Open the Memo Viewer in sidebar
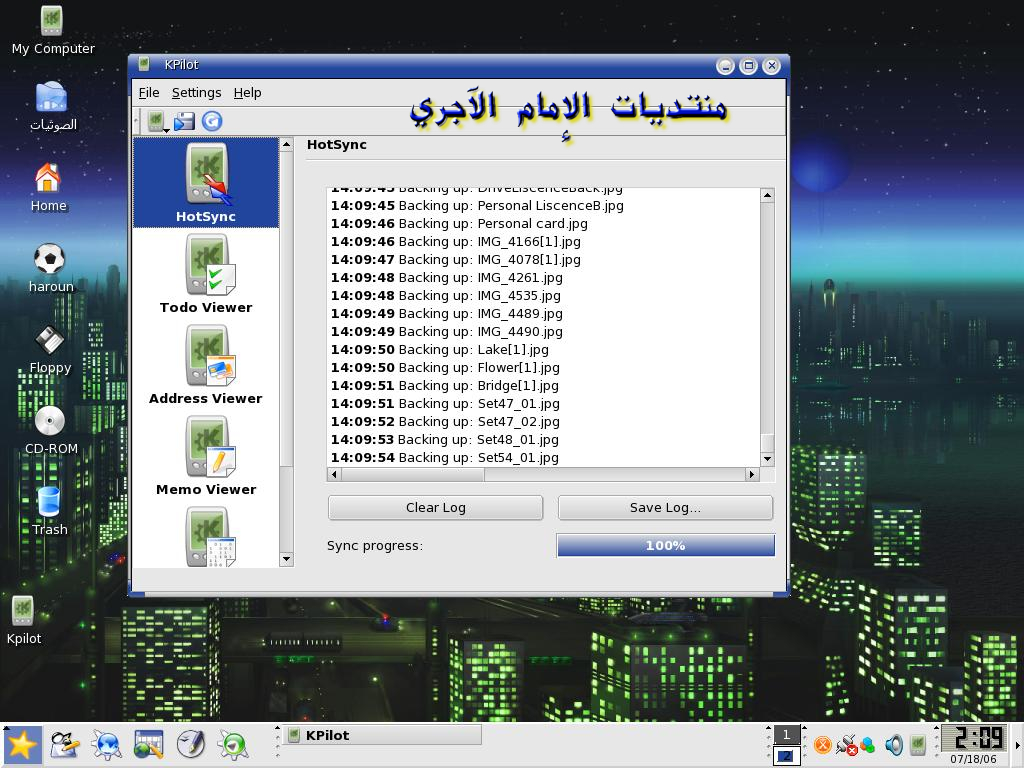Image resolution: width=1024 pixels, height=768 pixels. (206, 456)
